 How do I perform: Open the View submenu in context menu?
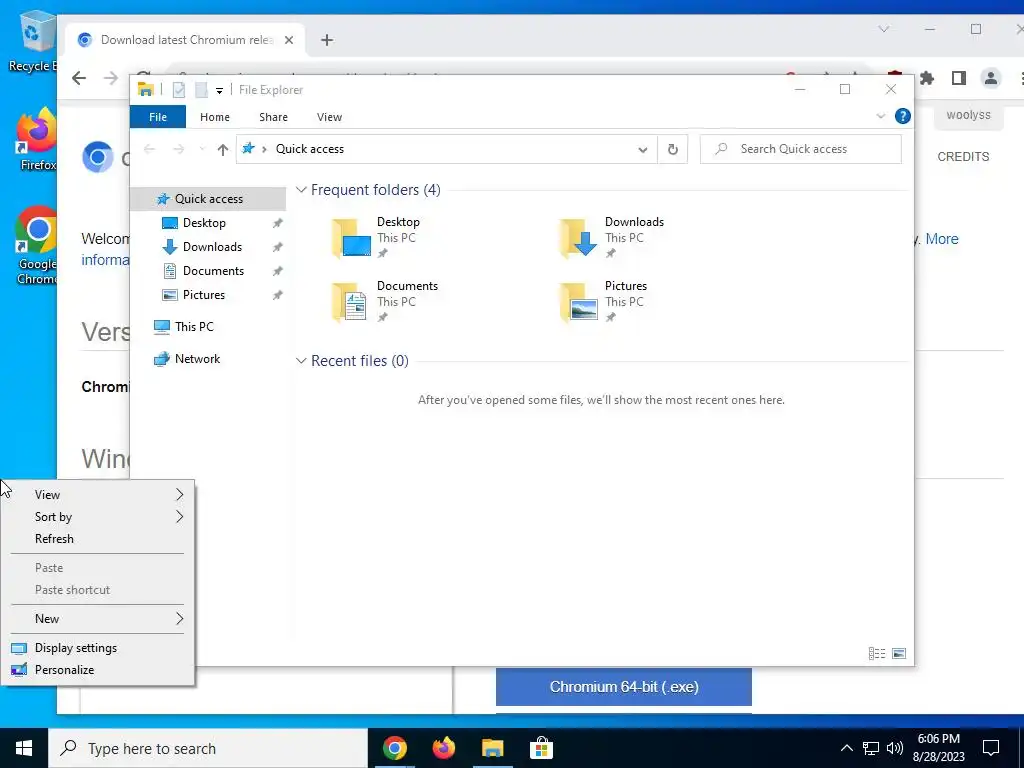[98, 495]
